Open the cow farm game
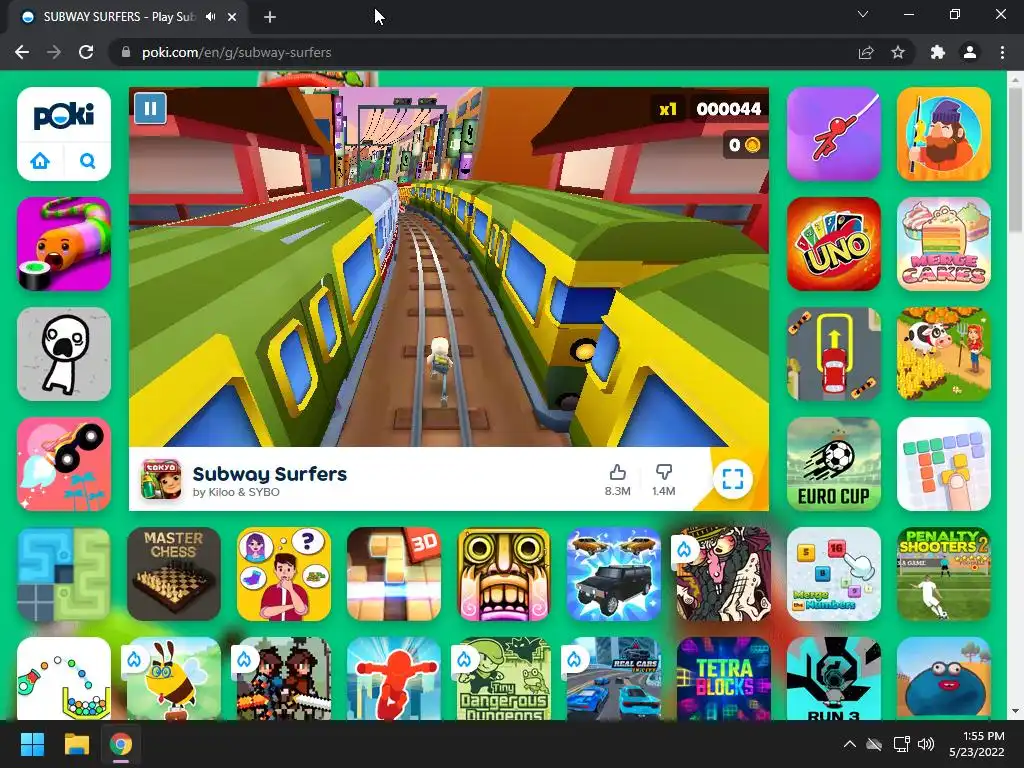Viewport: 1024px width, 768px height. [x=944, y=354]
